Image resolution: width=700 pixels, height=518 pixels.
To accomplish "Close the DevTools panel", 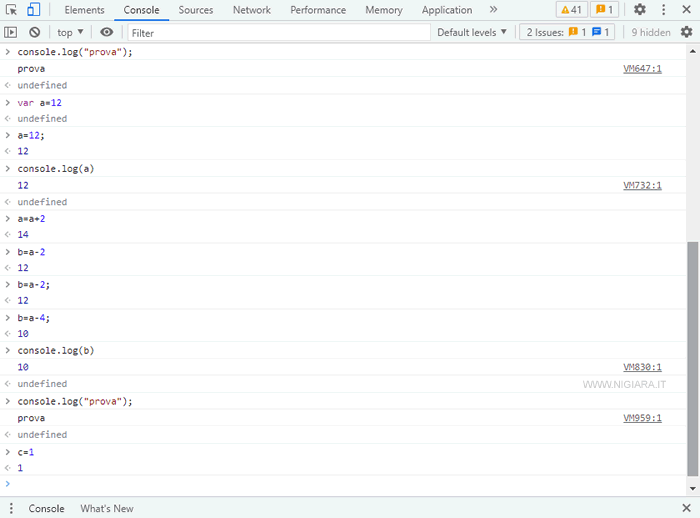I will point(687,10).
